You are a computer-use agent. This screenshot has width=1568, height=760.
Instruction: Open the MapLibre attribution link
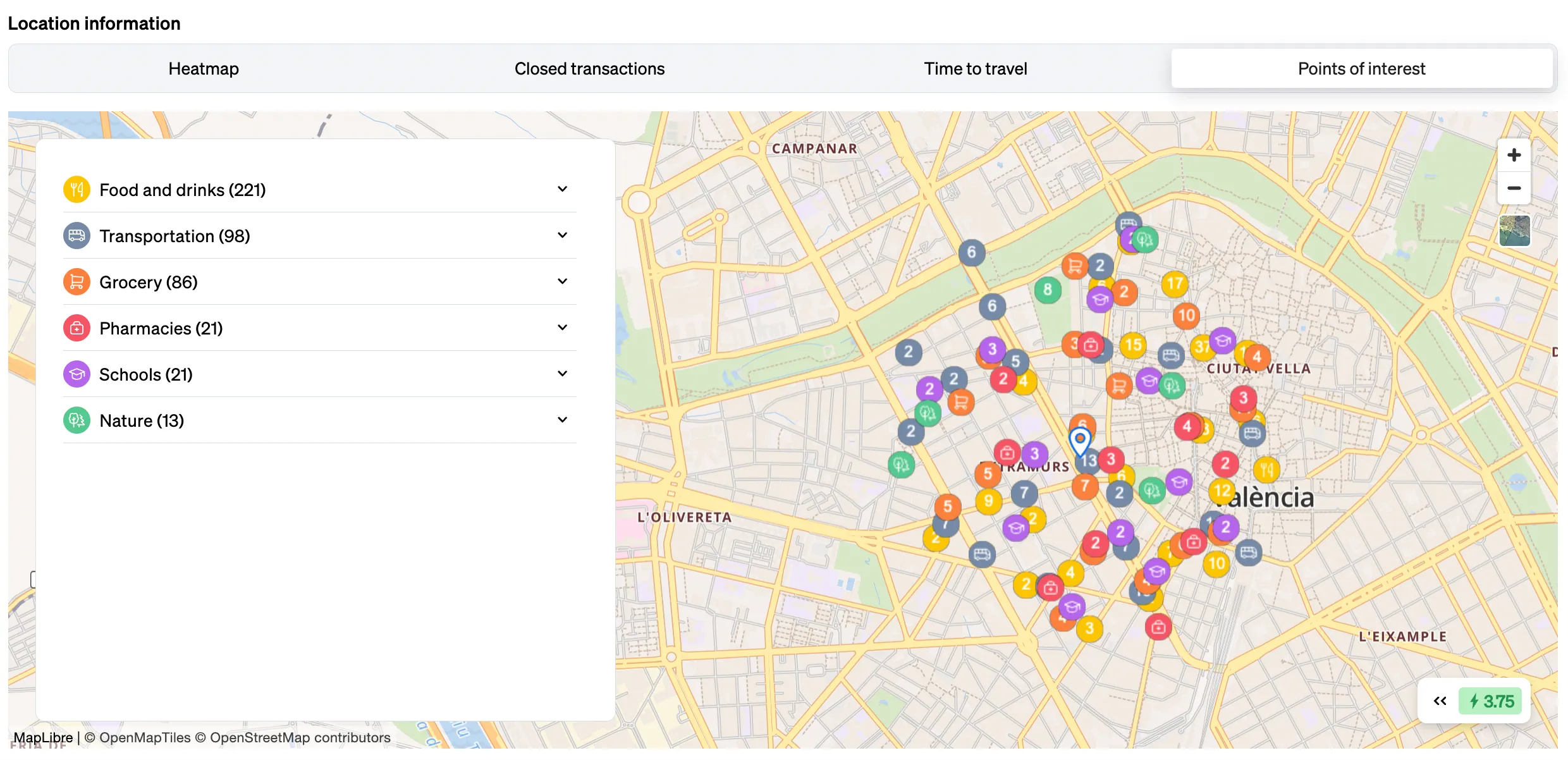(x=43, y=738)
